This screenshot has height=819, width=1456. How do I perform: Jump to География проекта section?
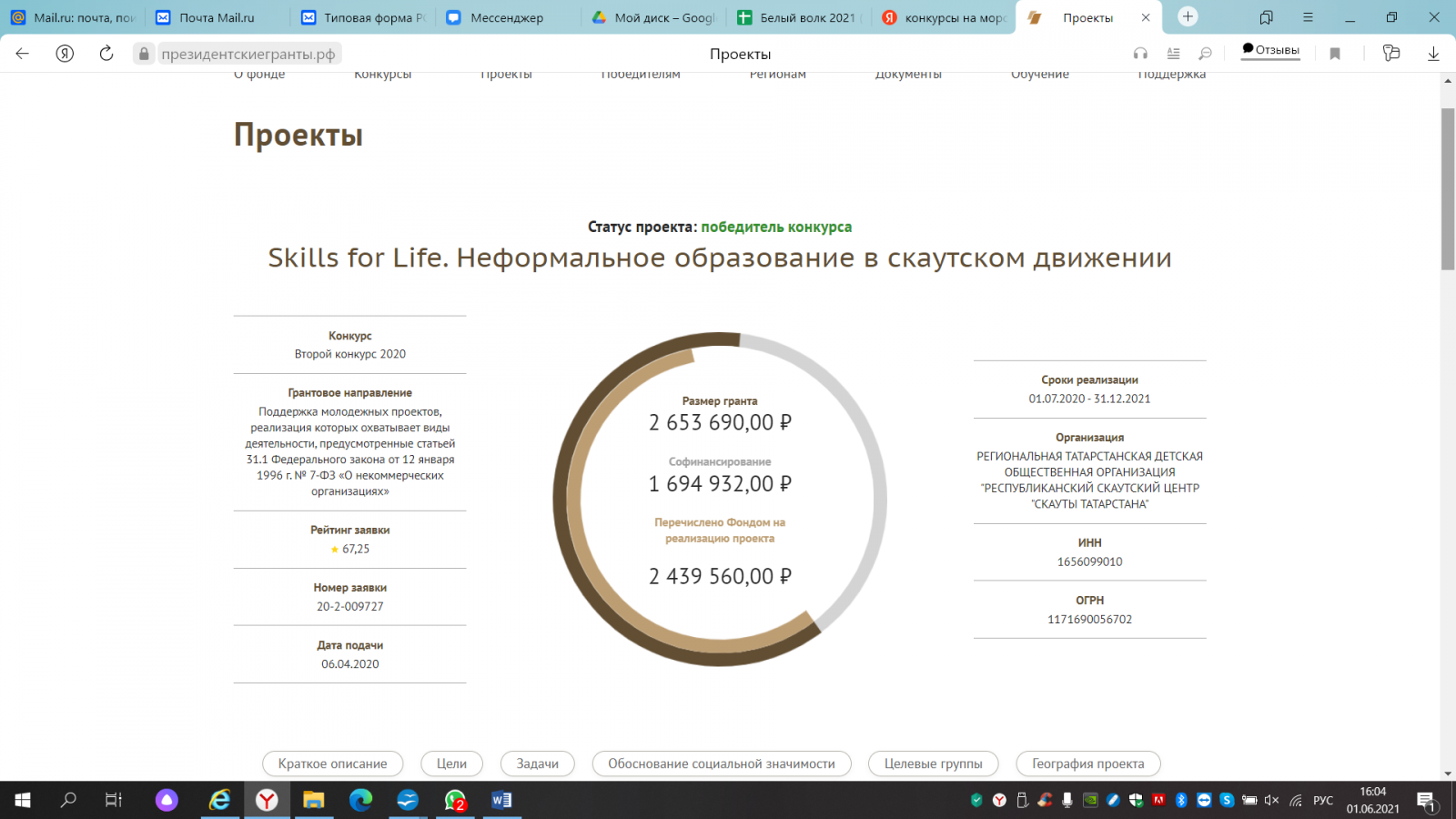[x=1087, y=763]
